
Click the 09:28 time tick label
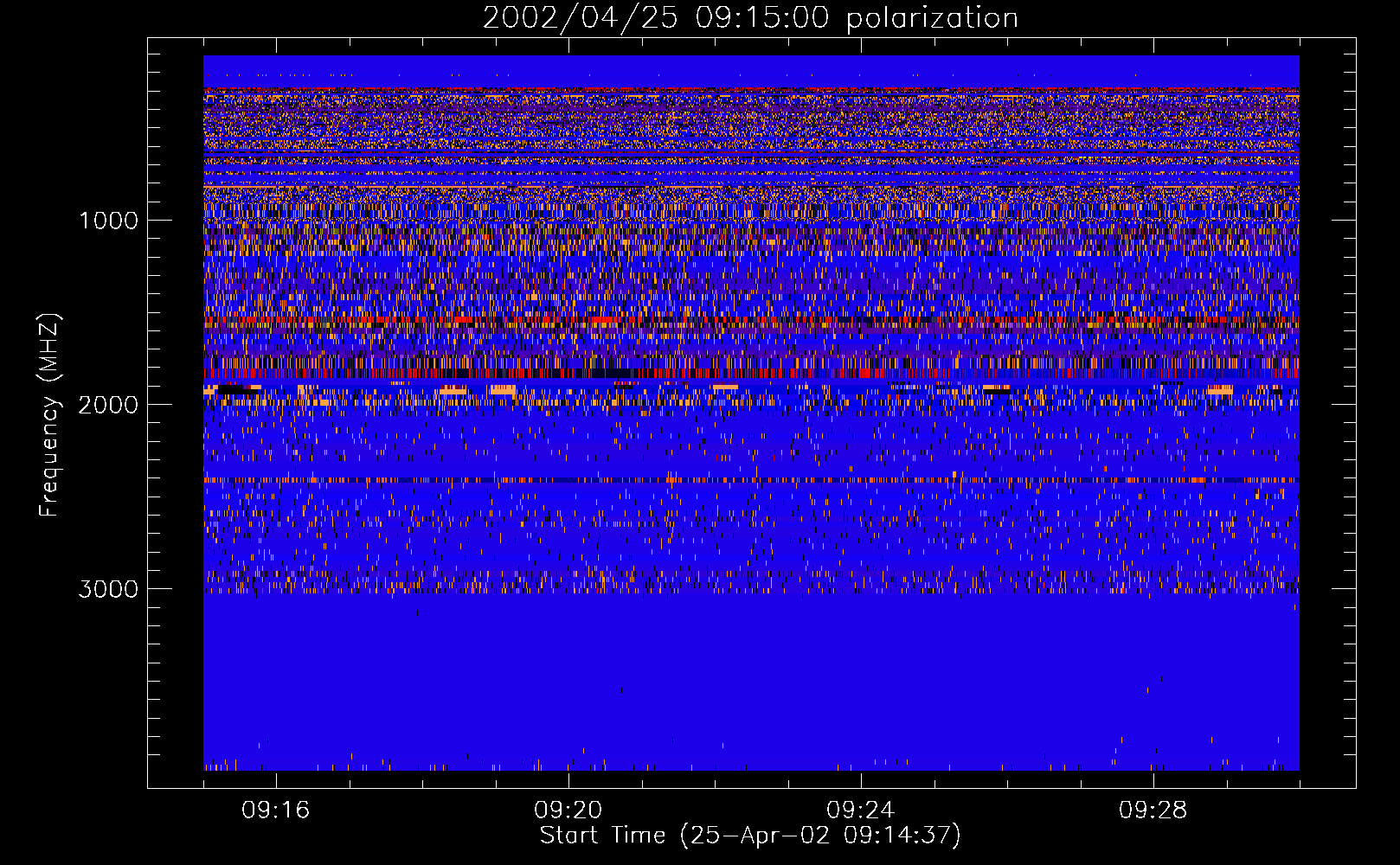click(x=1153, y=811)
